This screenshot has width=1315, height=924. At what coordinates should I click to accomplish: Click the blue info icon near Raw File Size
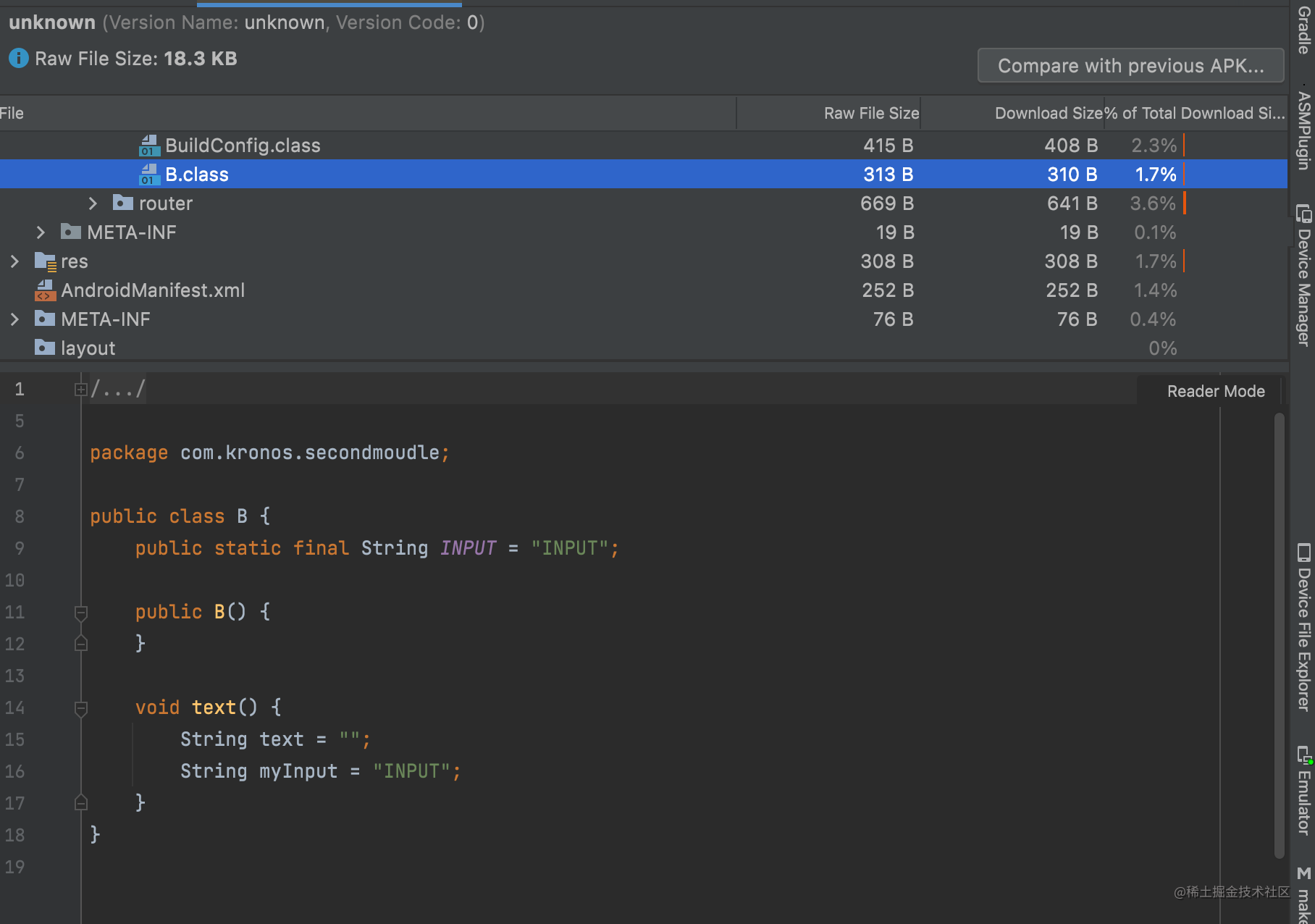click(x=19, y=58)
